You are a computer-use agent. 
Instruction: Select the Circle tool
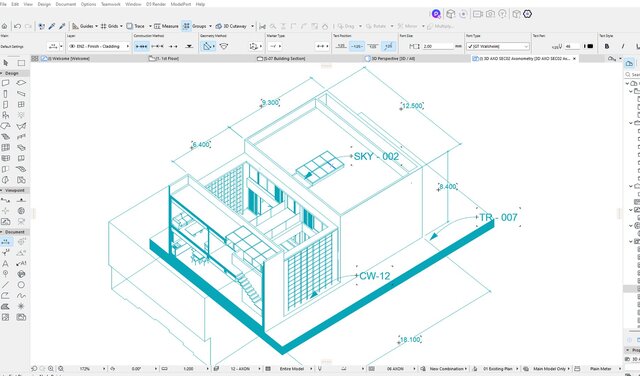21,285
